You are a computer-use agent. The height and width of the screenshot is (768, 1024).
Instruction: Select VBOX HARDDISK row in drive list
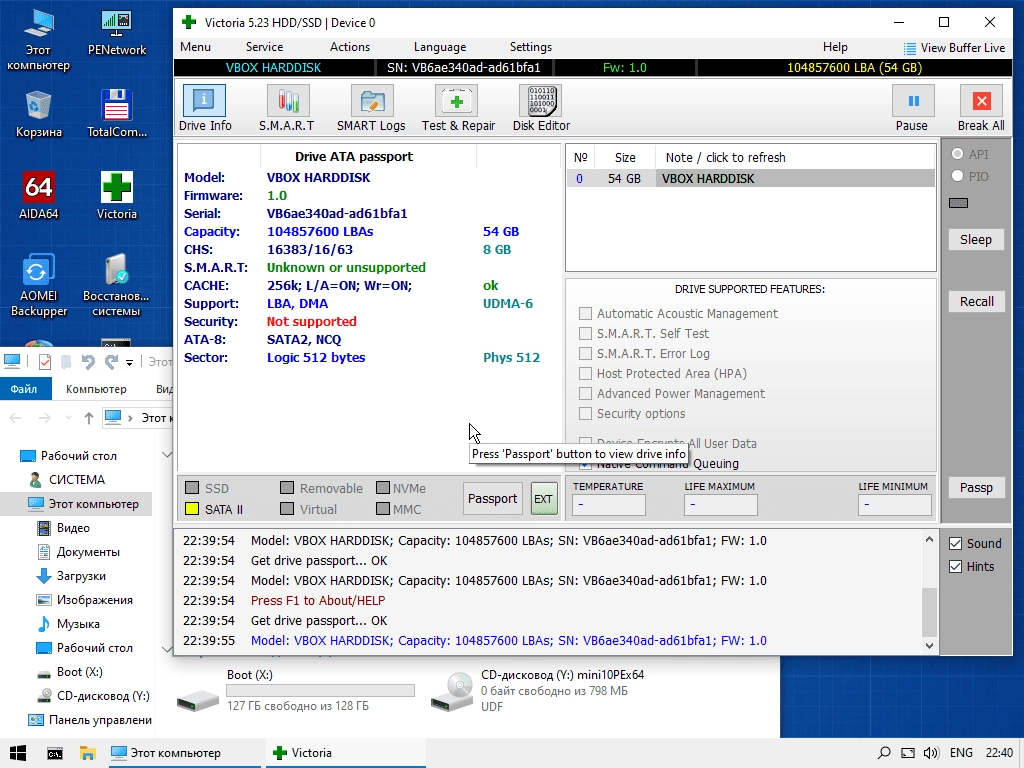point(751,178)
